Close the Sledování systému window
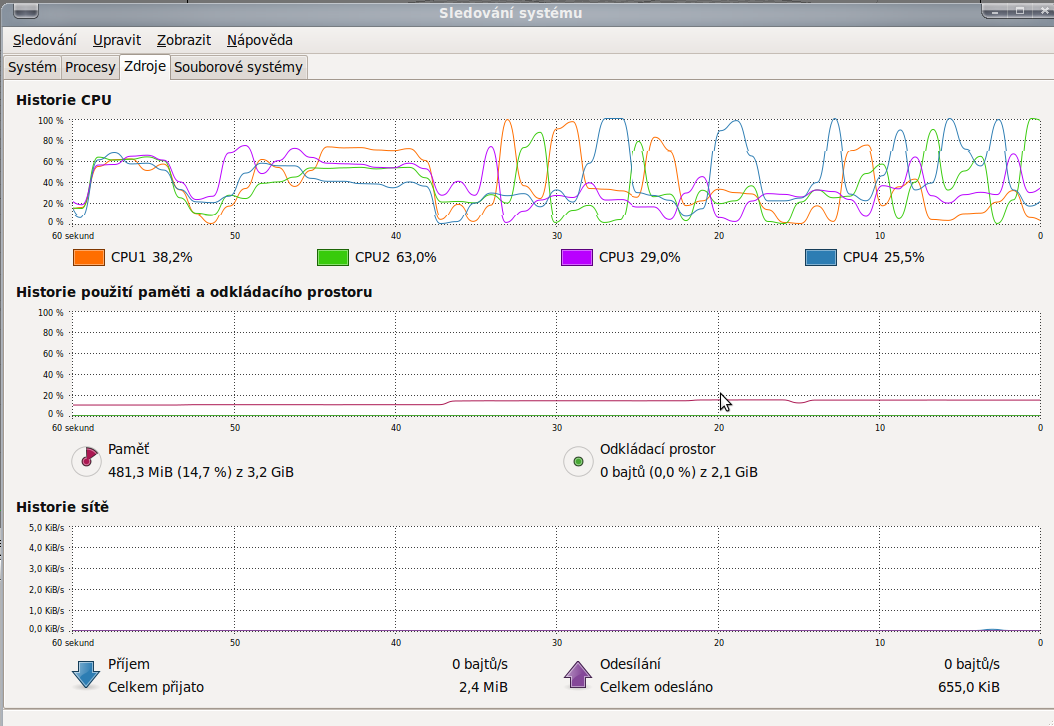This screenshot has height=726, width=1054. (x=1042, y=11)
